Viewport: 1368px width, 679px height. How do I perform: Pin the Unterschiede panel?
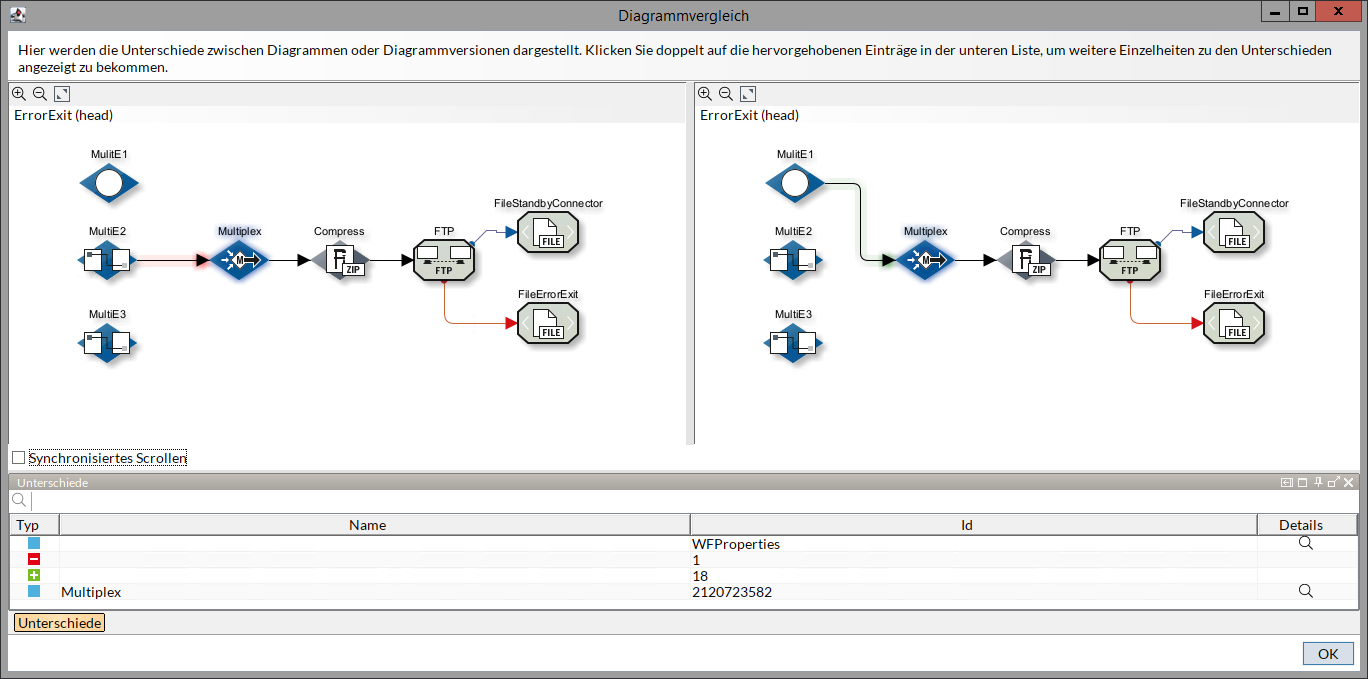coord(1318,482)
